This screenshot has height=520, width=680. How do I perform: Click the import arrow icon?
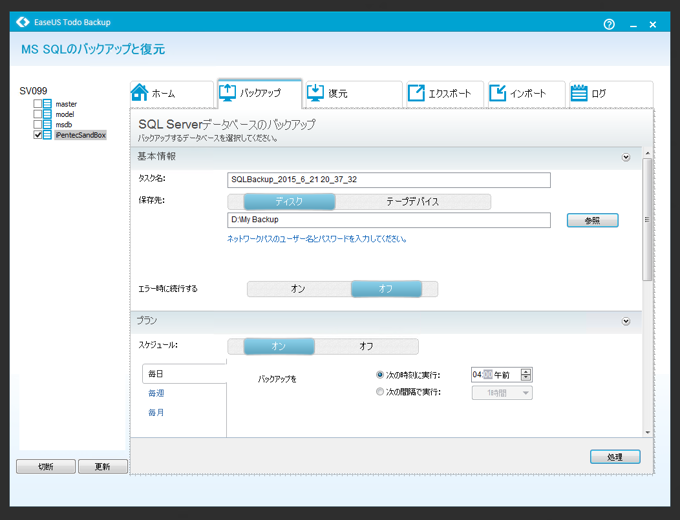[x=497, y=93]
